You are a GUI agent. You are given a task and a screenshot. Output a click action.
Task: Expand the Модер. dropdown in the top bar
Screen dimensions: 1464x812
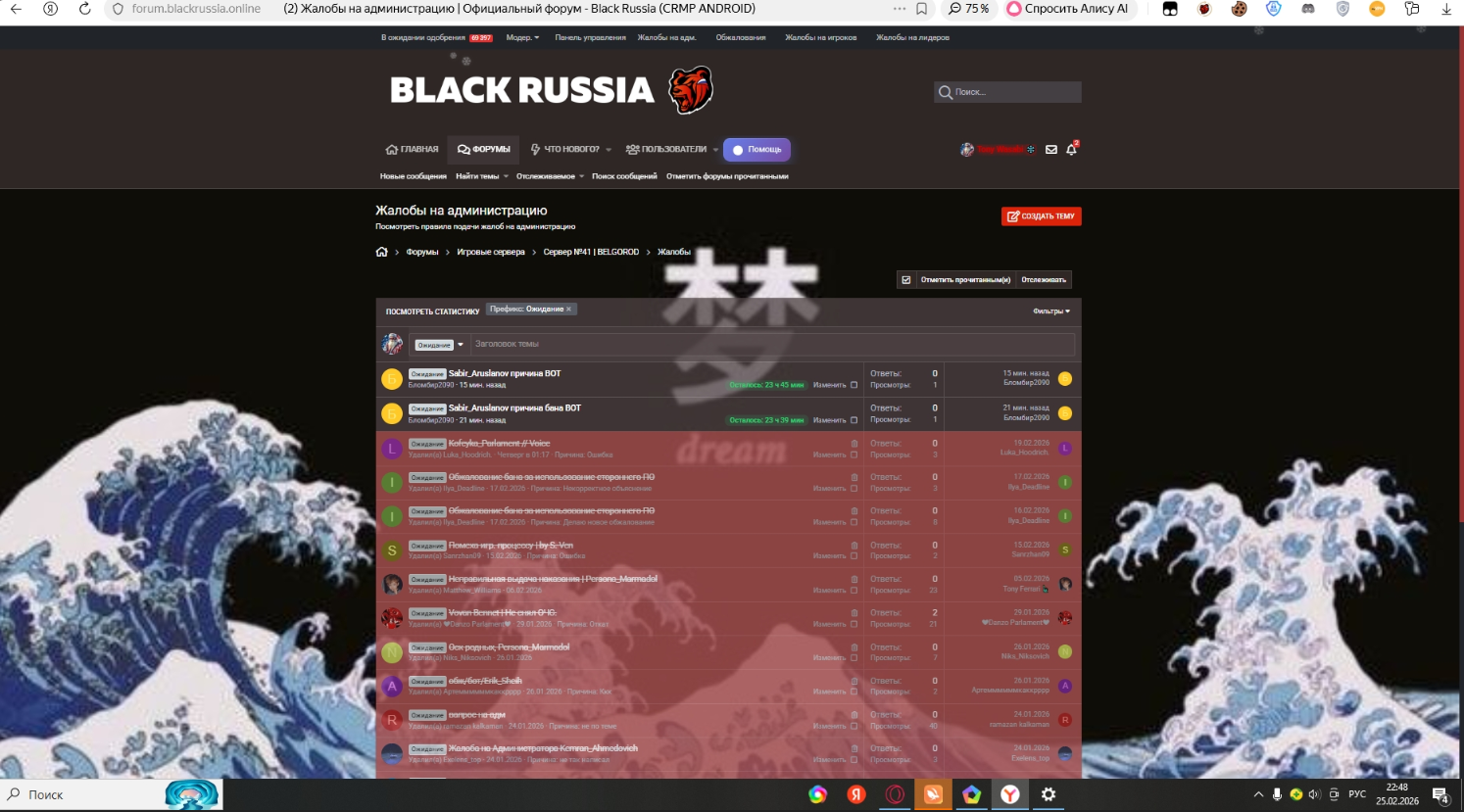(x=522, y=38)
